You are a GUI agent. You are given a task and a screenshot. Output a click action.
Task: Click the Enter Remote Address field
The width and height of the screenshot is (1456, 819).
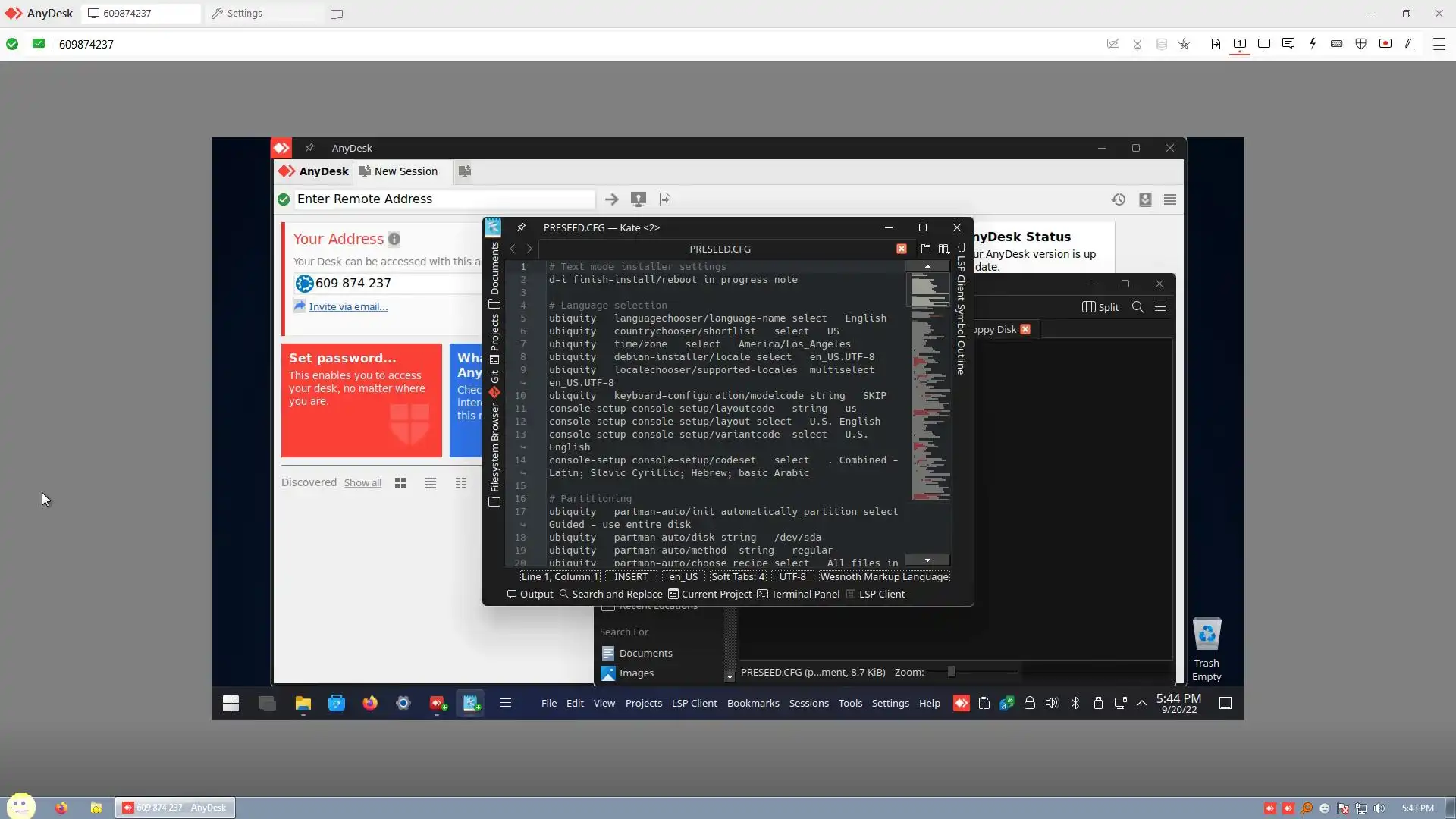[444, 199]
